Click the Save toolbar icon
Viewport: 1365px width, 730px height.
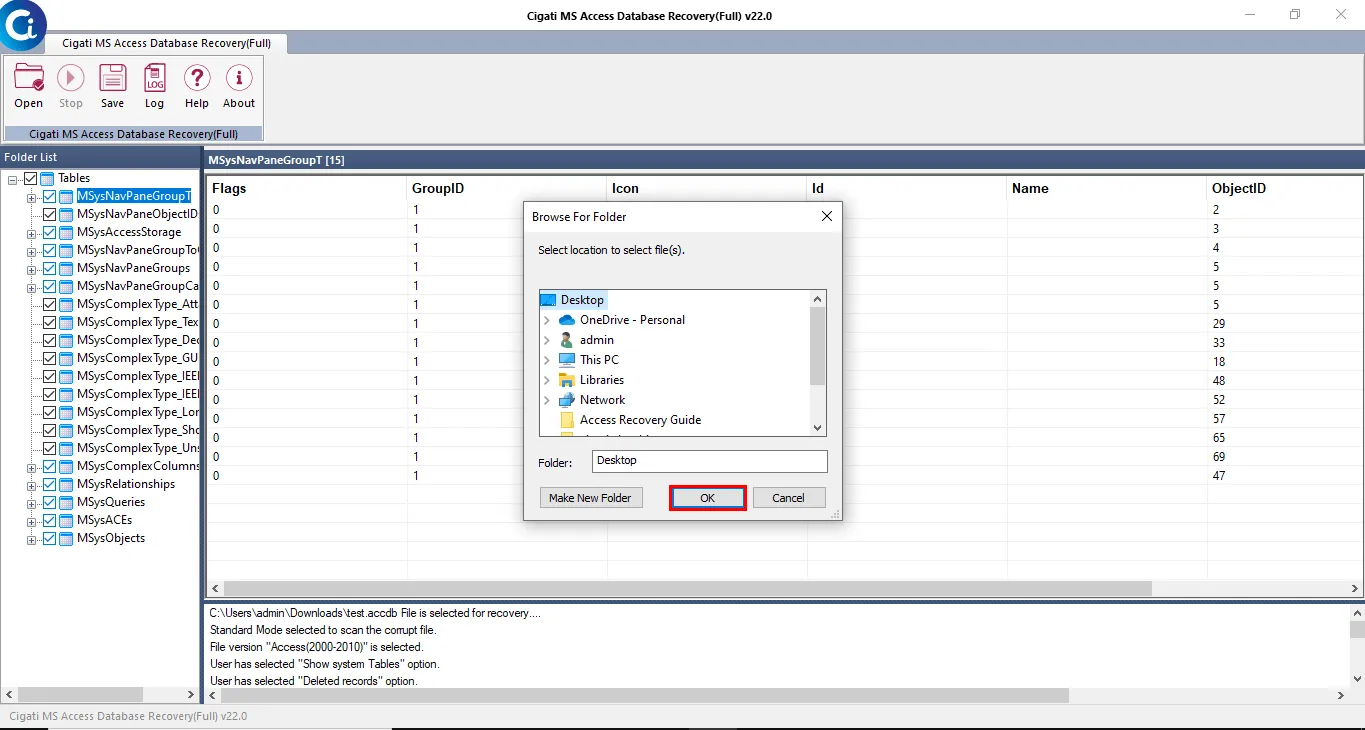point(113,78)
